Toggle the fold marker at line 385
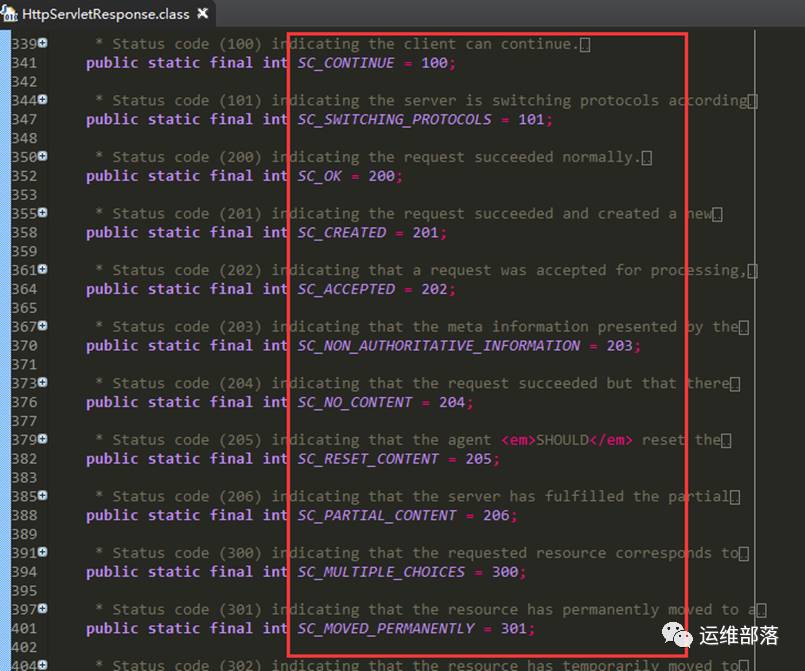The width and height of the screenshot is (805, 671). (41, 496)
